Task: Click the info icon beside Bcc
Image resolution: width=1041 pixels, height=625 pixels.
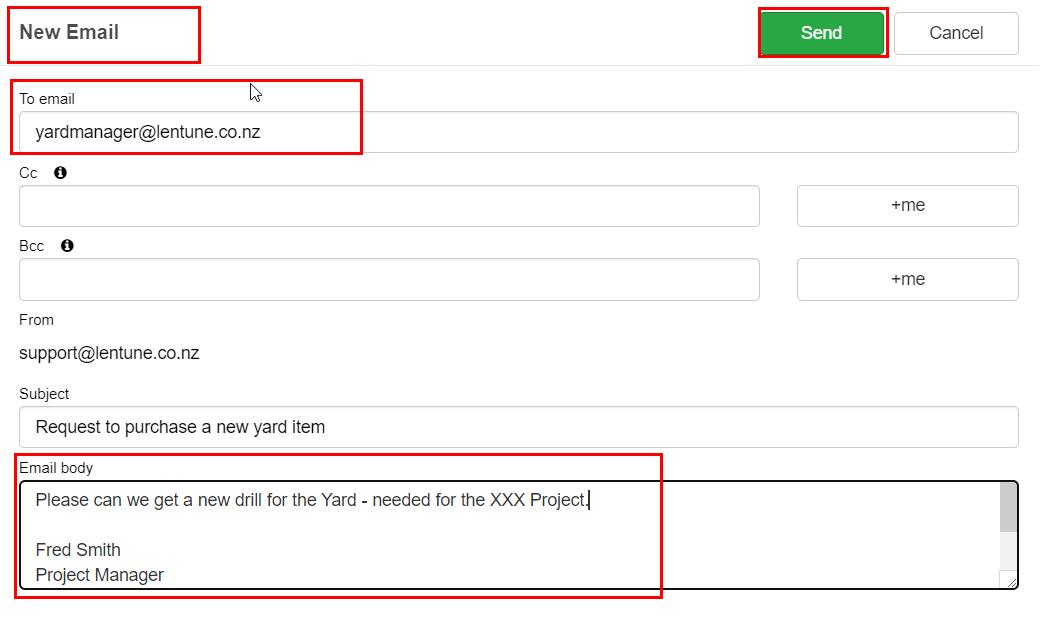Action: pyautogui.click(x=67, y=246)
